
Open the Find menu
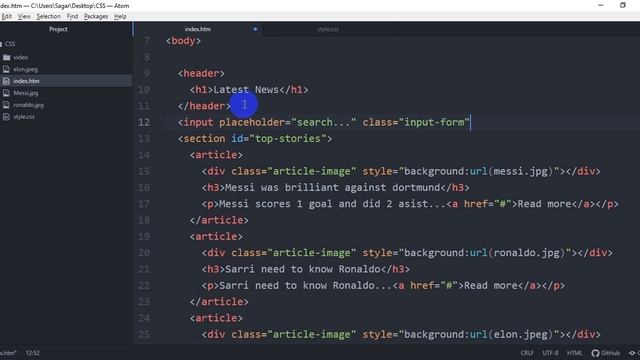(72, 16)
